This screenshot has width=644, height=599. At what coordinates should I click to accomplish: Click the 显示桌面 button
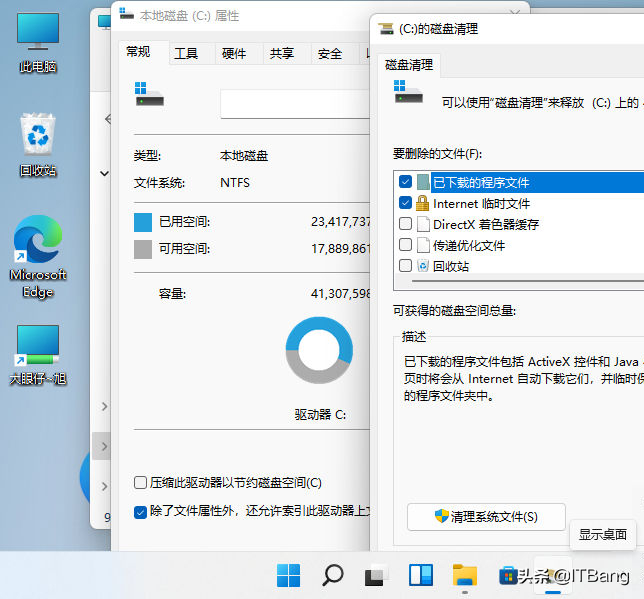[x=603, y=535]
